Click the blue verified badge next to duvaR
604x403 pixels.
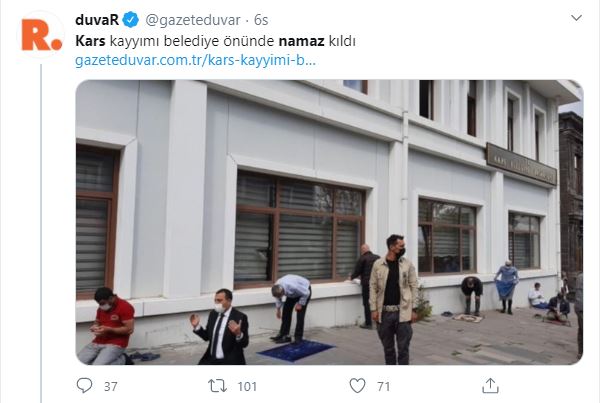pyautogui.click(x=131, y=20)
